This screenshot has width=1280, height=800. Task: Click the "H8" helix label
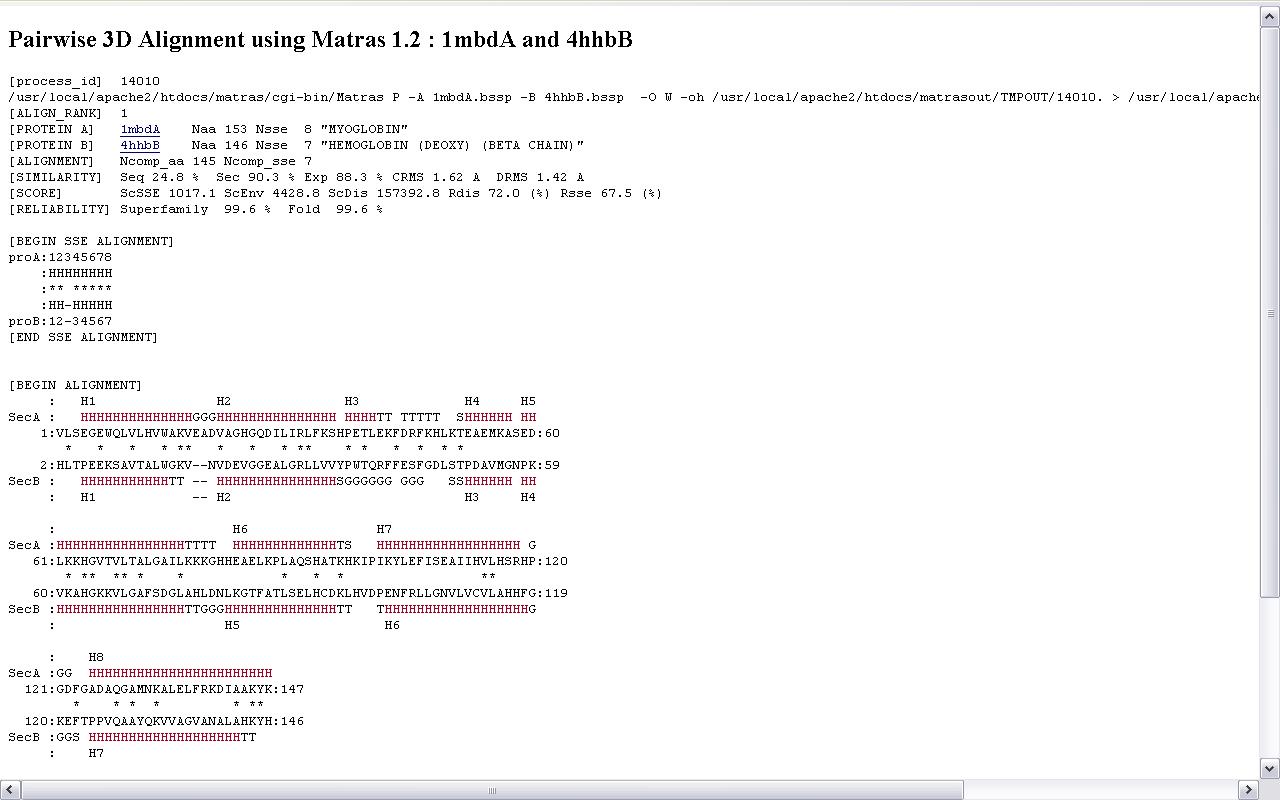tap(96, 657)
